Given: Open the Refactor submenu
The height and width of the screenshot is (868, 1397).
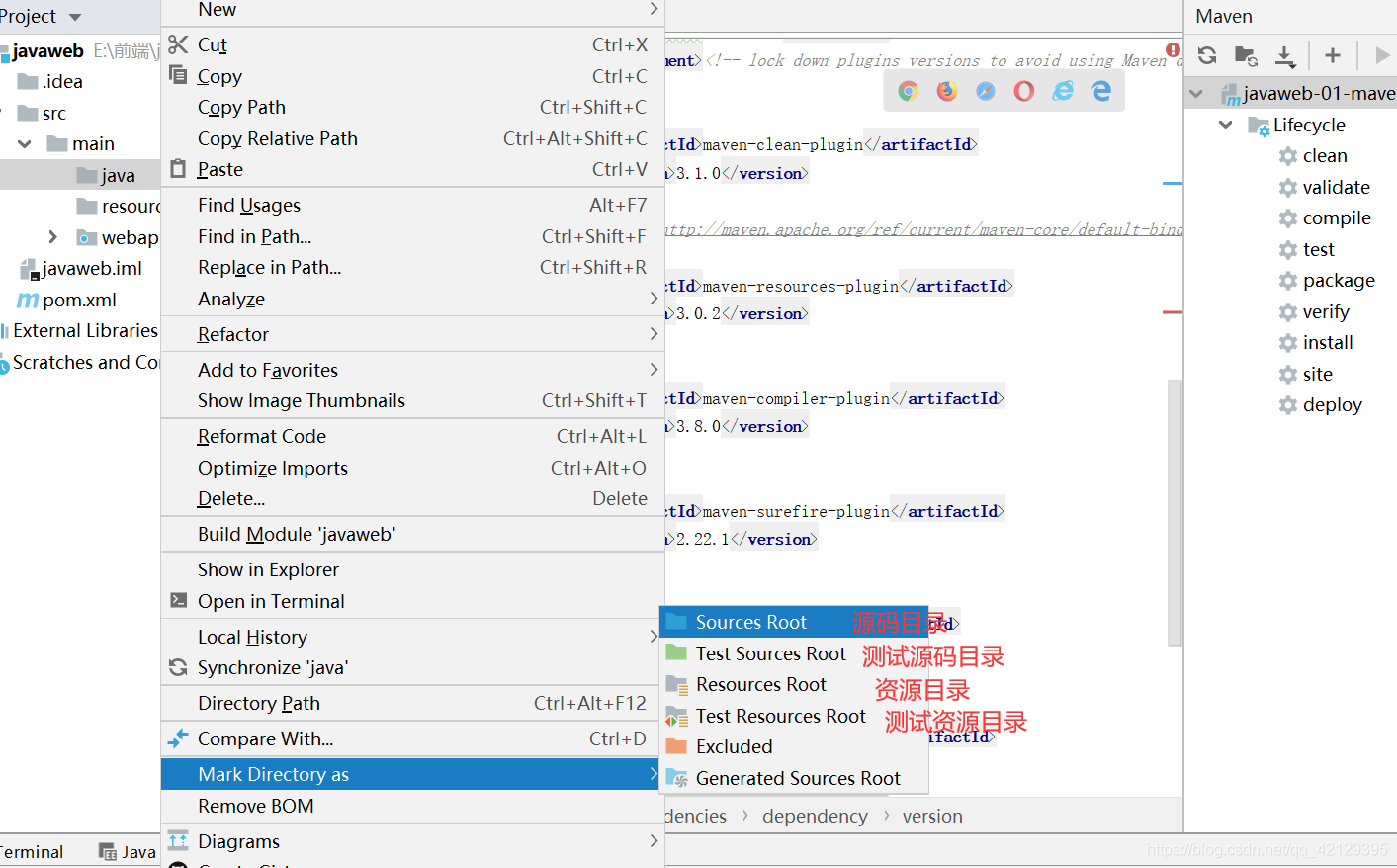Looking at the screenshot, I should coord(412,334).
